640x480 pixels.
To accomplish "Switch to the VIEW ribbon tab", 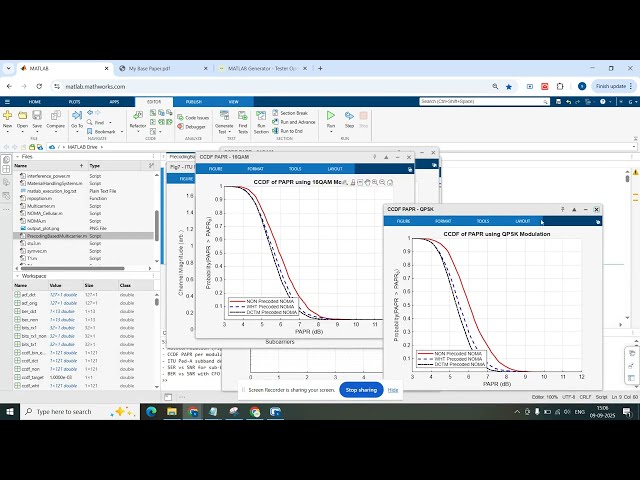I will click(233, 102).
